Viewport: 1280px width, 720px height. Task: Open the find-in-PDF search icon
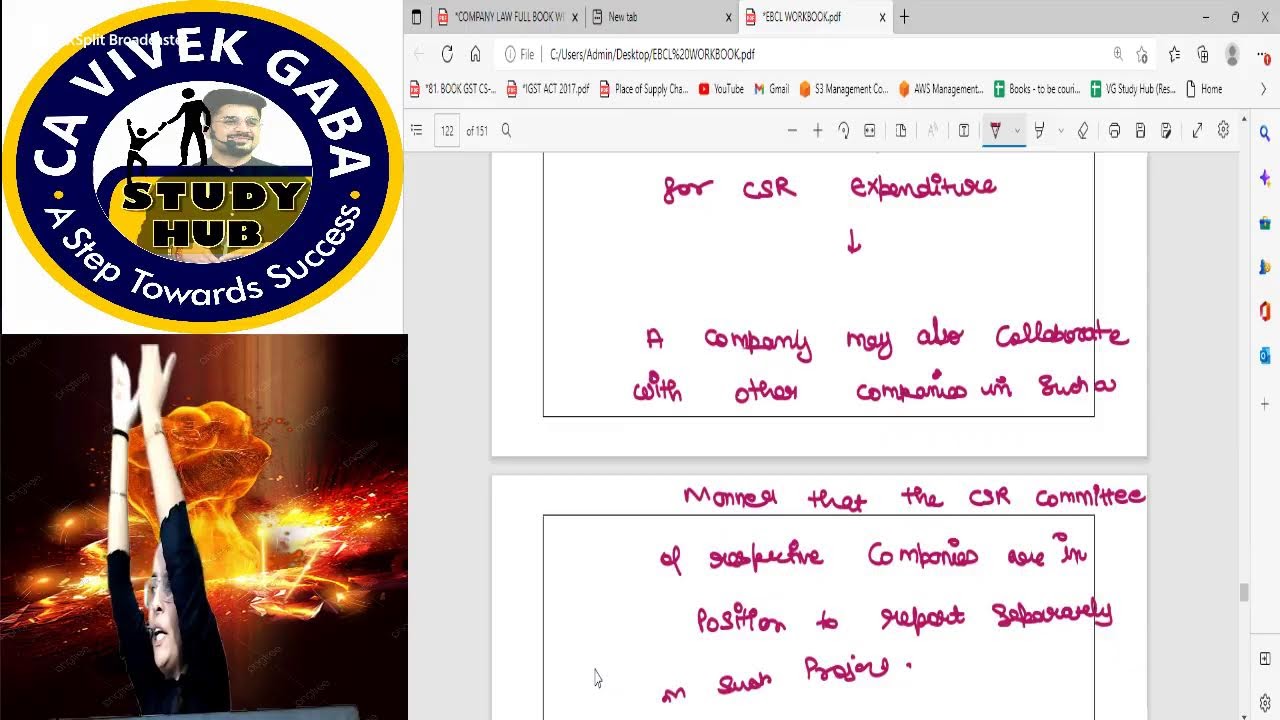point(506,130)
